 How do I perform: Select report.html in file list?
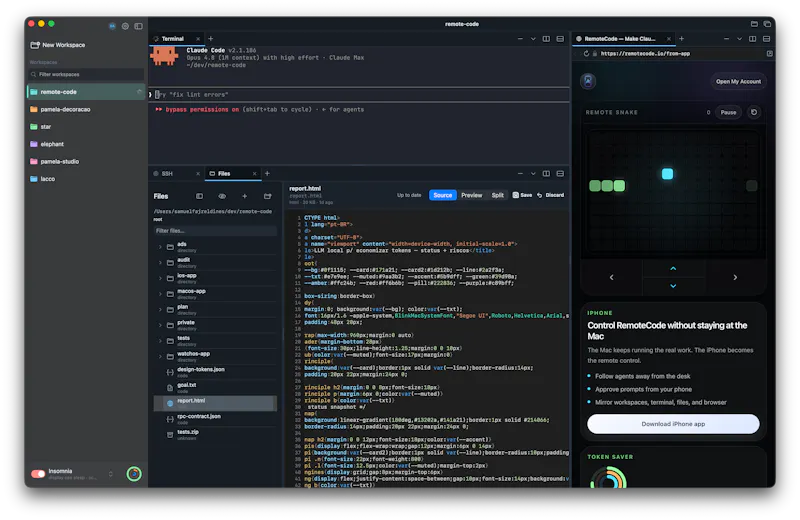click(x=215, y=403)
